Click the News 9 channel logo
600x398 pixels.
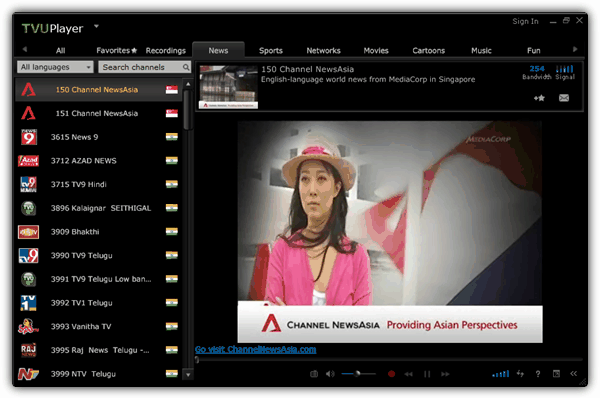(29, 137)
